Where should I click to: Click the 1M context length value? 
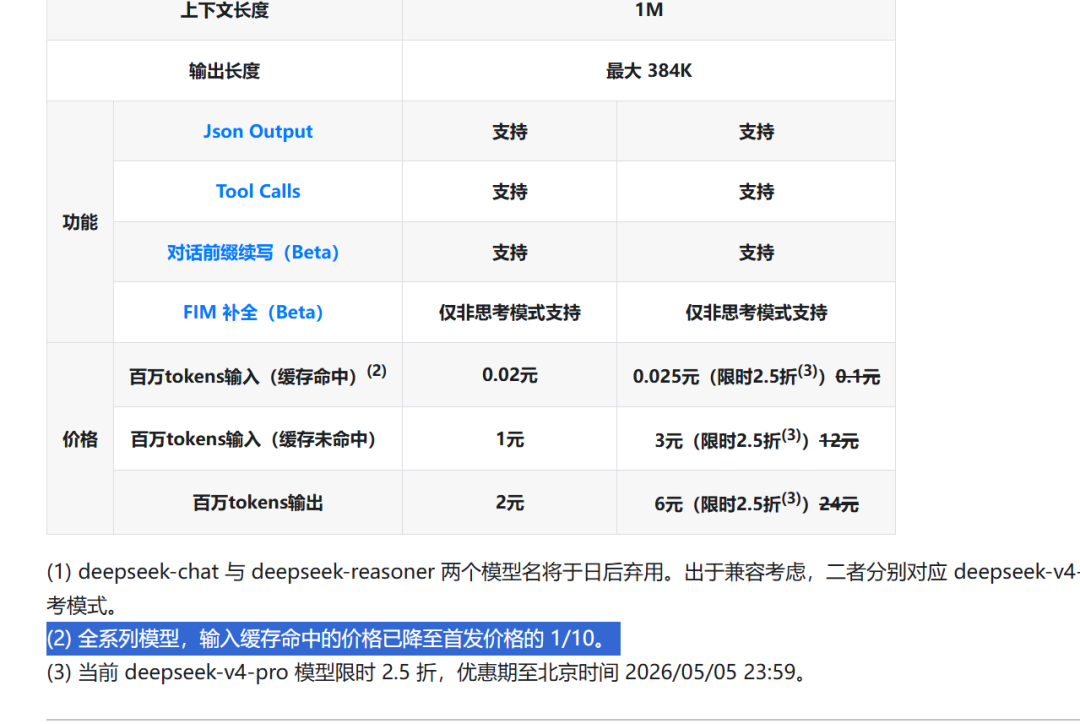pyautogui.click(x=649, y=10)
